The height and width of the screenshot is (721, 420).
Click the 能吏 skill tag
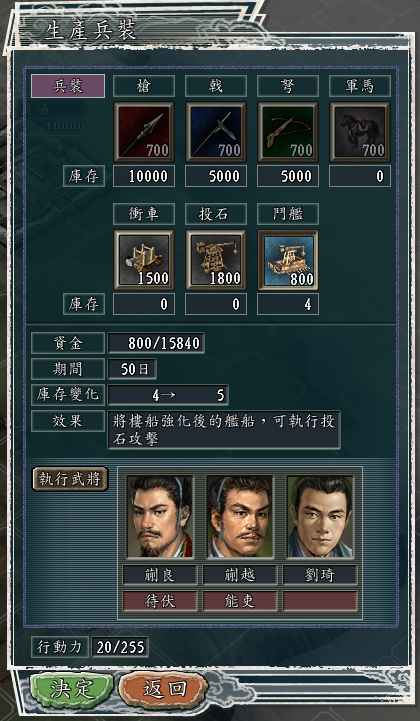pos(240,601)
